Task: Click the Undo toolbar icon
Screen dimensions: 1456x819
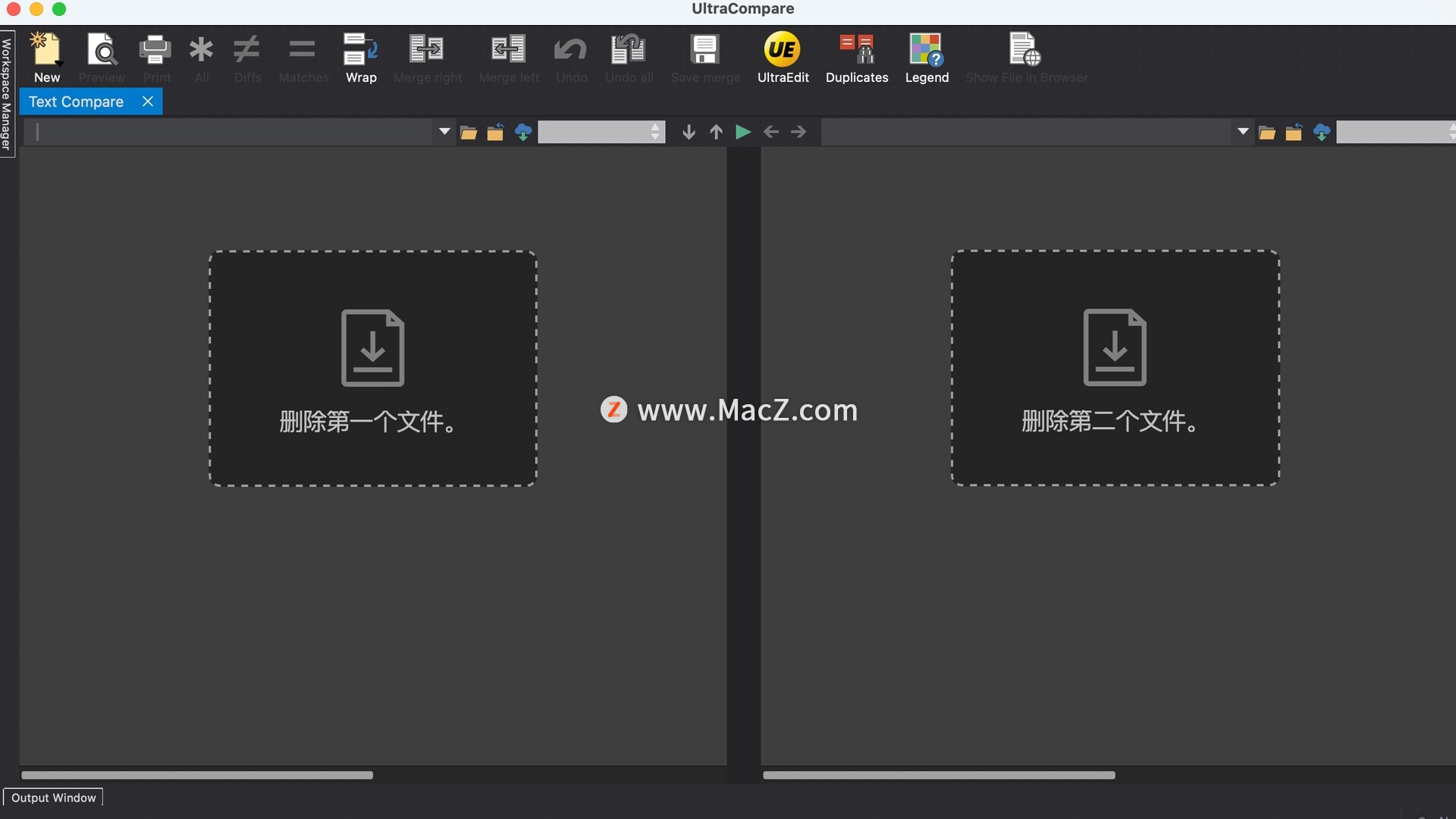Action: tap(570, 50)
